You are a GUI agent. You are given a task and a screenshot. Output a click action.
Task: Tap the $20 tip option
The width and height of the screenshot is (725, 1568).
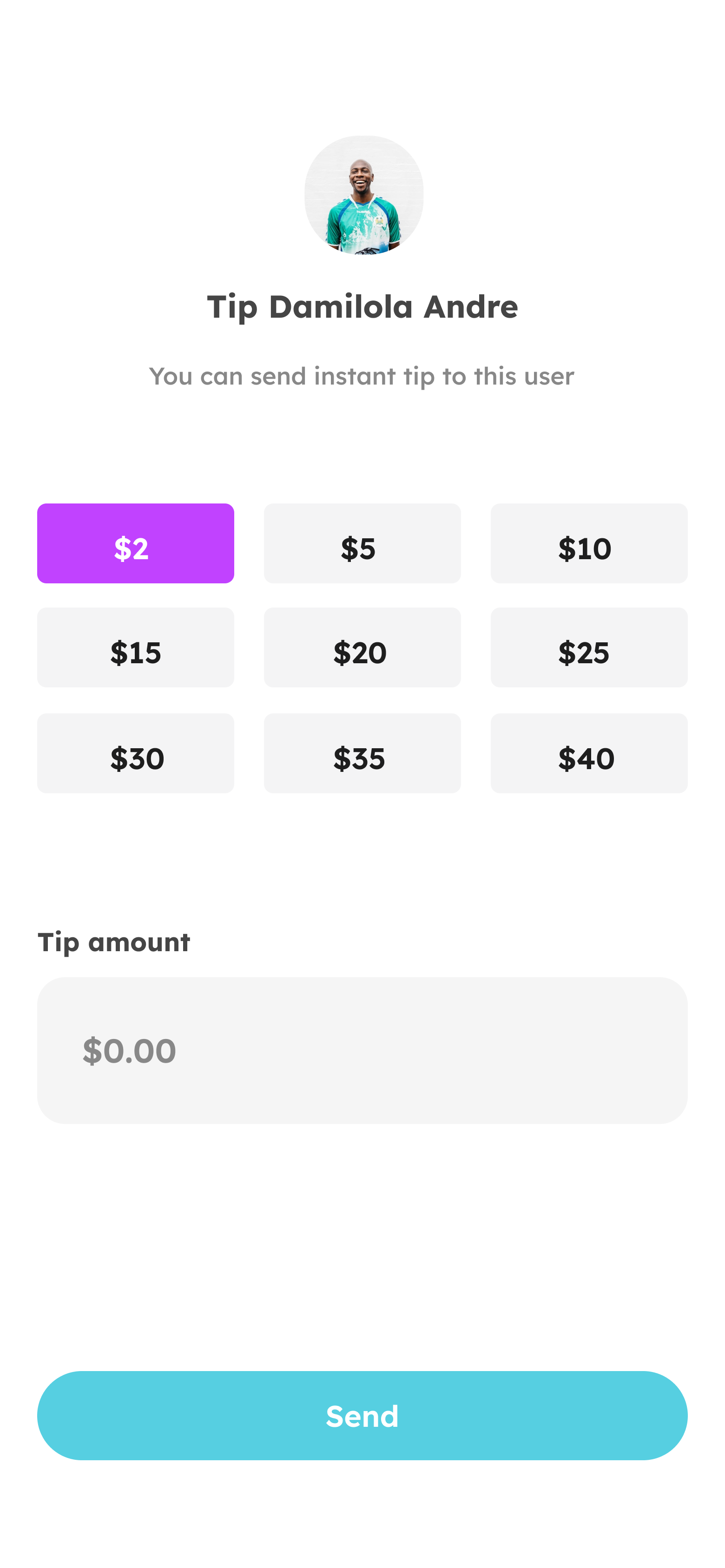pos(362,647)
